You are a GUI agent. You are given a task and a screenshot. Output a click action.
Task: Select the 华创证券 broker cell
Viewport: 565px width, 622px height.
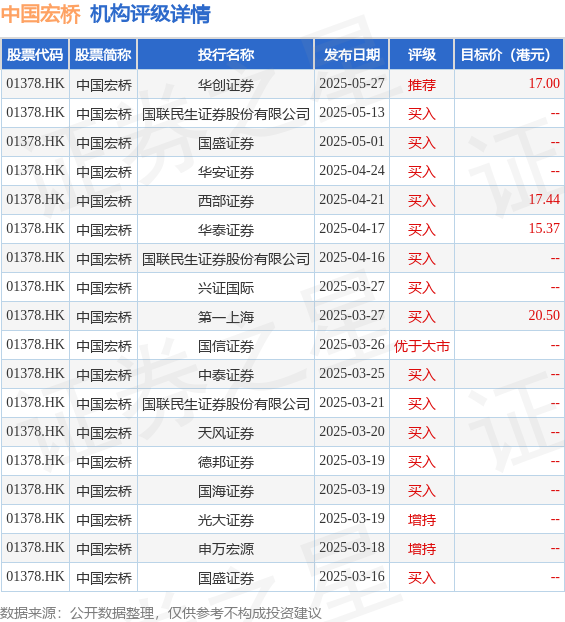coord(226,84)
